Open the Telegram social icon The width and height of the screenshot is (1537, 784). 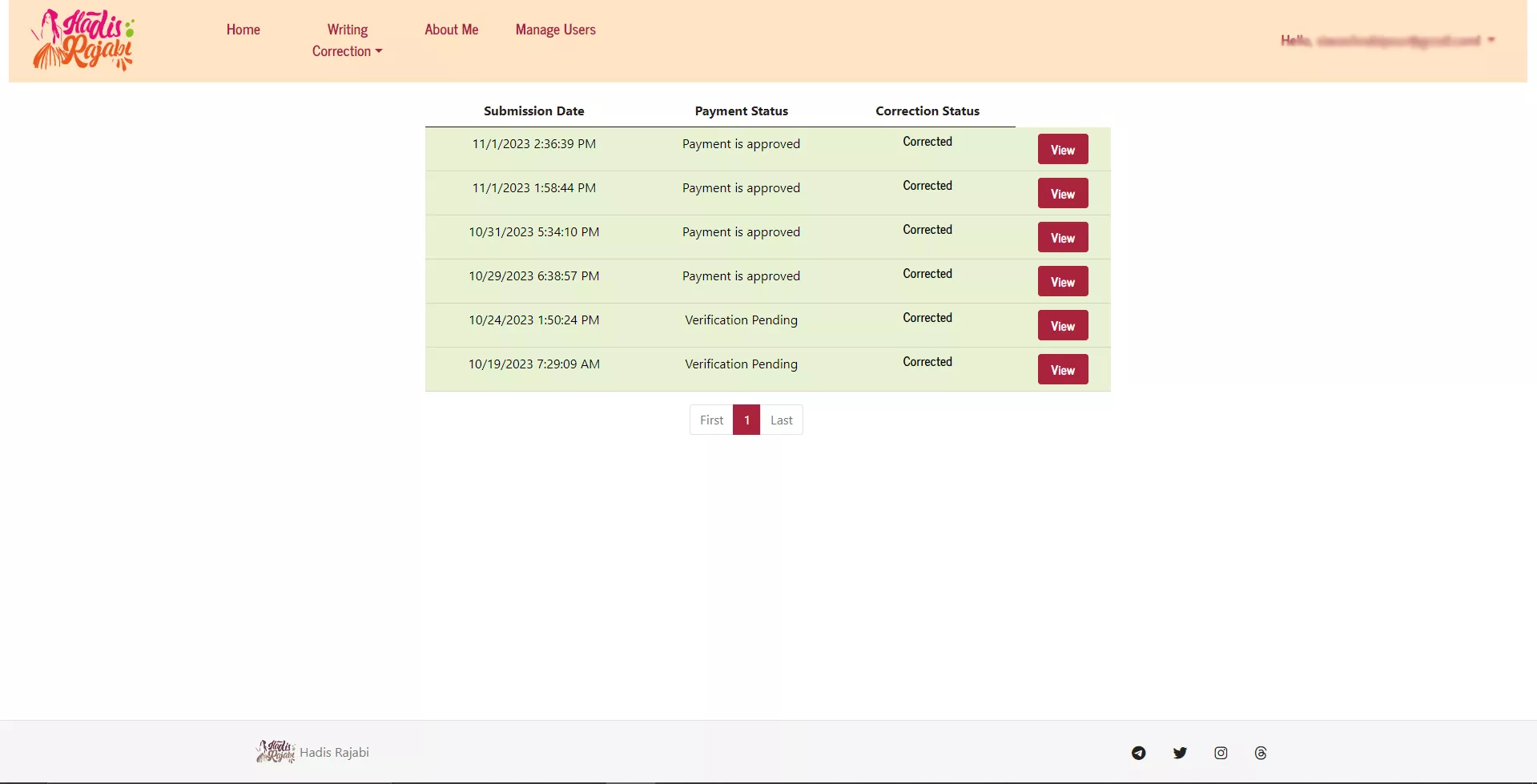pos(1138,753)
